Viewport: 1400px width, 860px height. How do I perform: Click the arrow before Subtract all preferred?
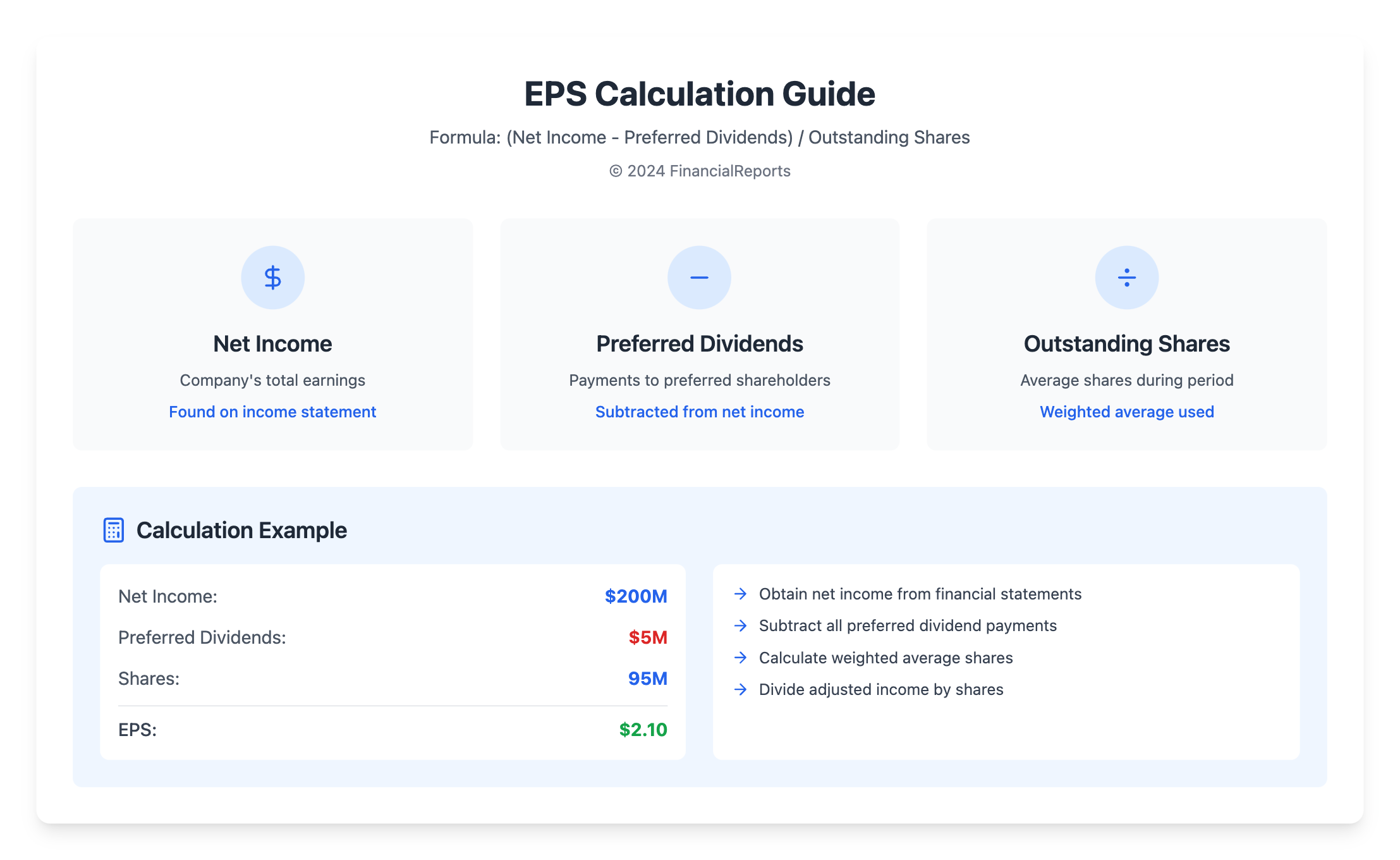(741, 625)
